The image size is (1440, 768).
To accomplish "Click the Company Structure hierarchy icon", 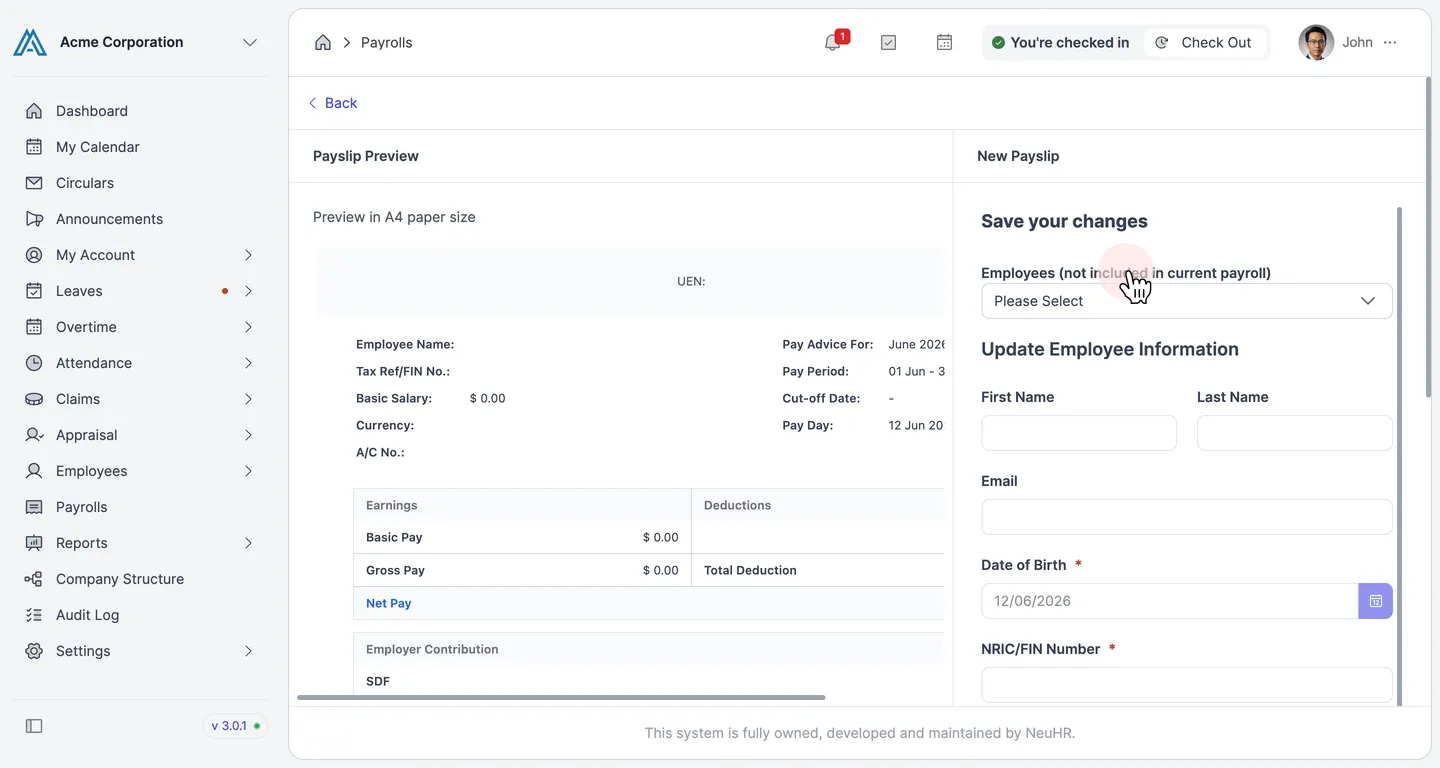I will click(x=34, y=579).
